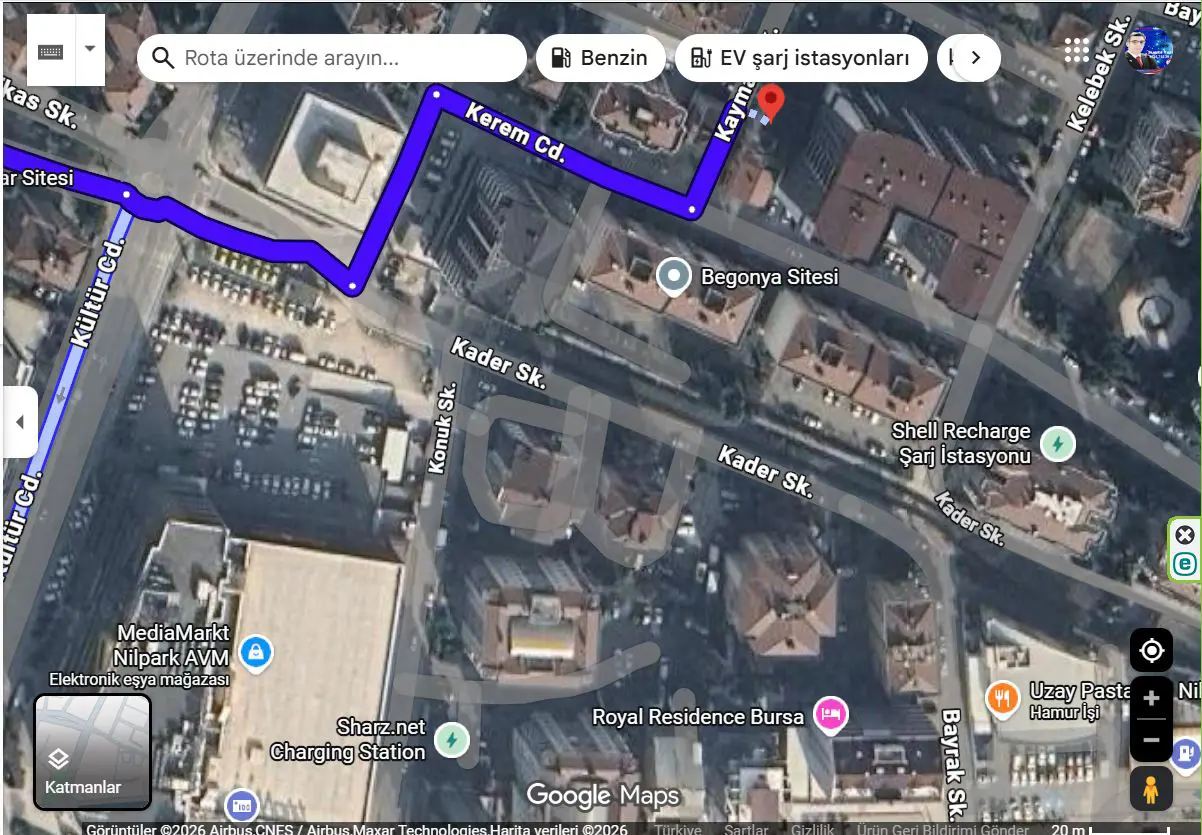
Task: Open the Royal Residence Bursa hotel marker
Action: (x=830, y=714)
